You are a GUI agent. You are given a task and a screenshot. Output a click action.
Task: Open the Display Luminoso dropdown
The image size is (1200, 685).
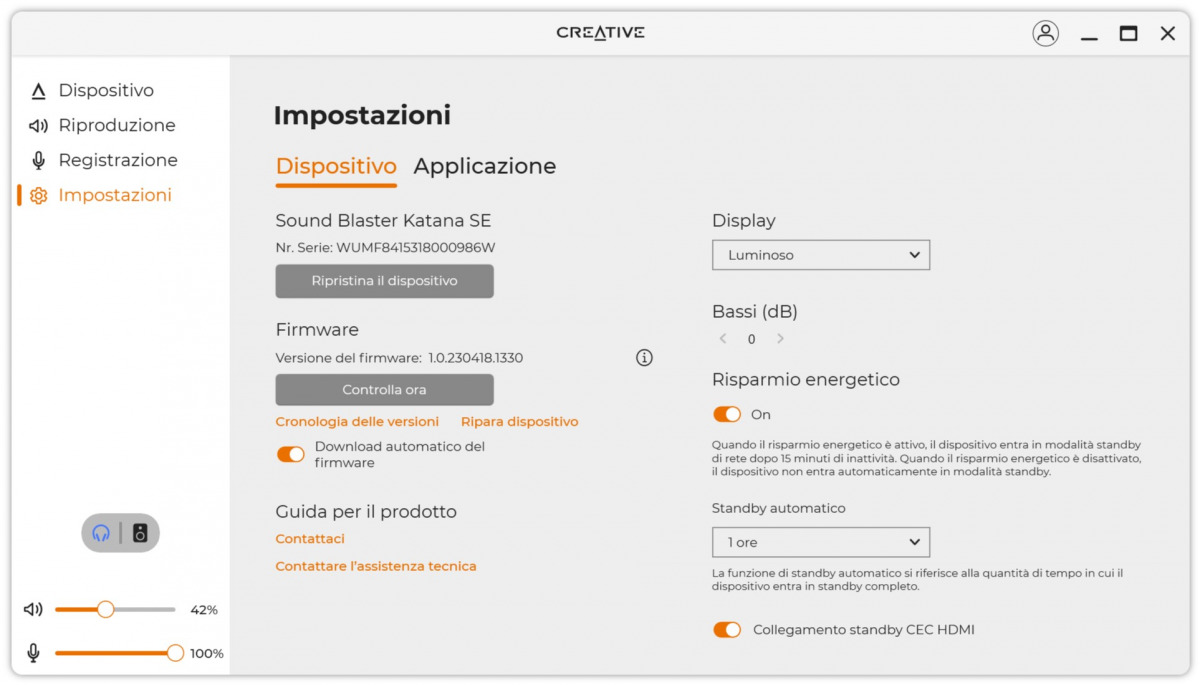click(820, 255)
